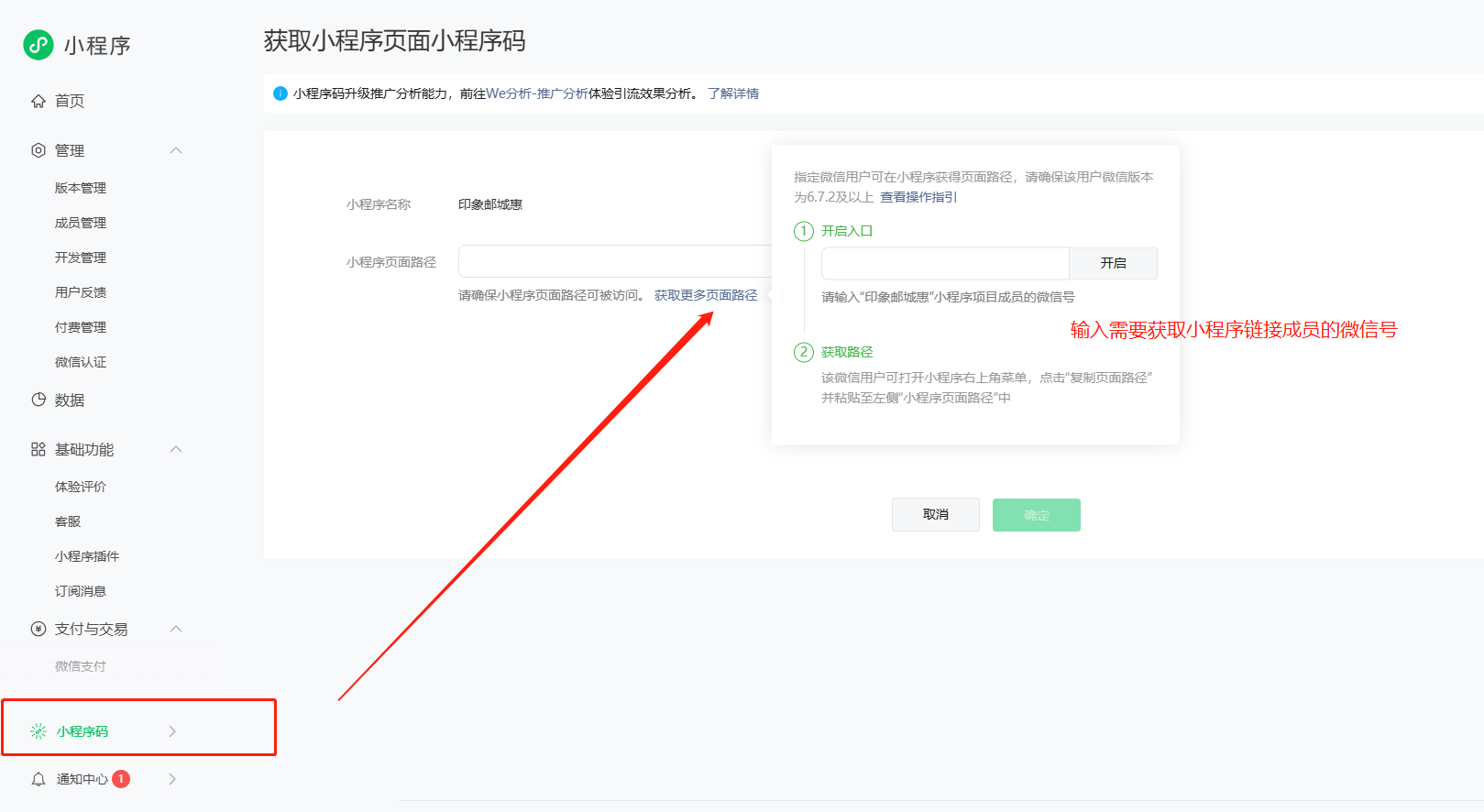The height and width of the screenshot is (812, 1484).
Task: Expand the 小程序码 arrow
Action: [172, 731]
